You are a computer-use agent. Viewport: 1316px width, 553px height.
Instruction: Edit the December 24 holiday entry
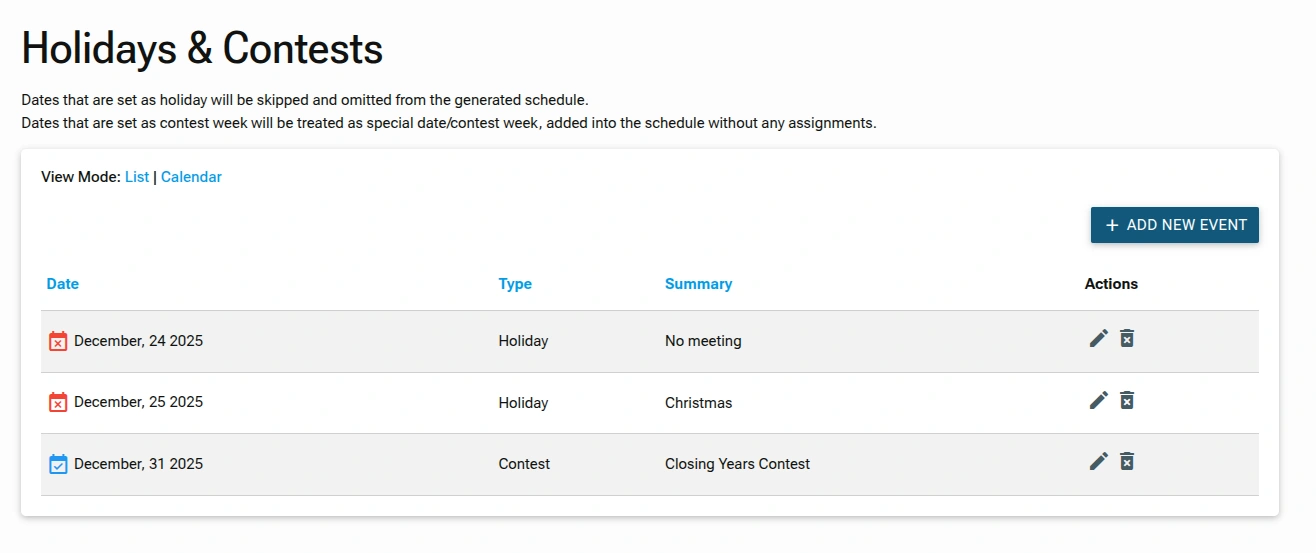click(1098, 339)
